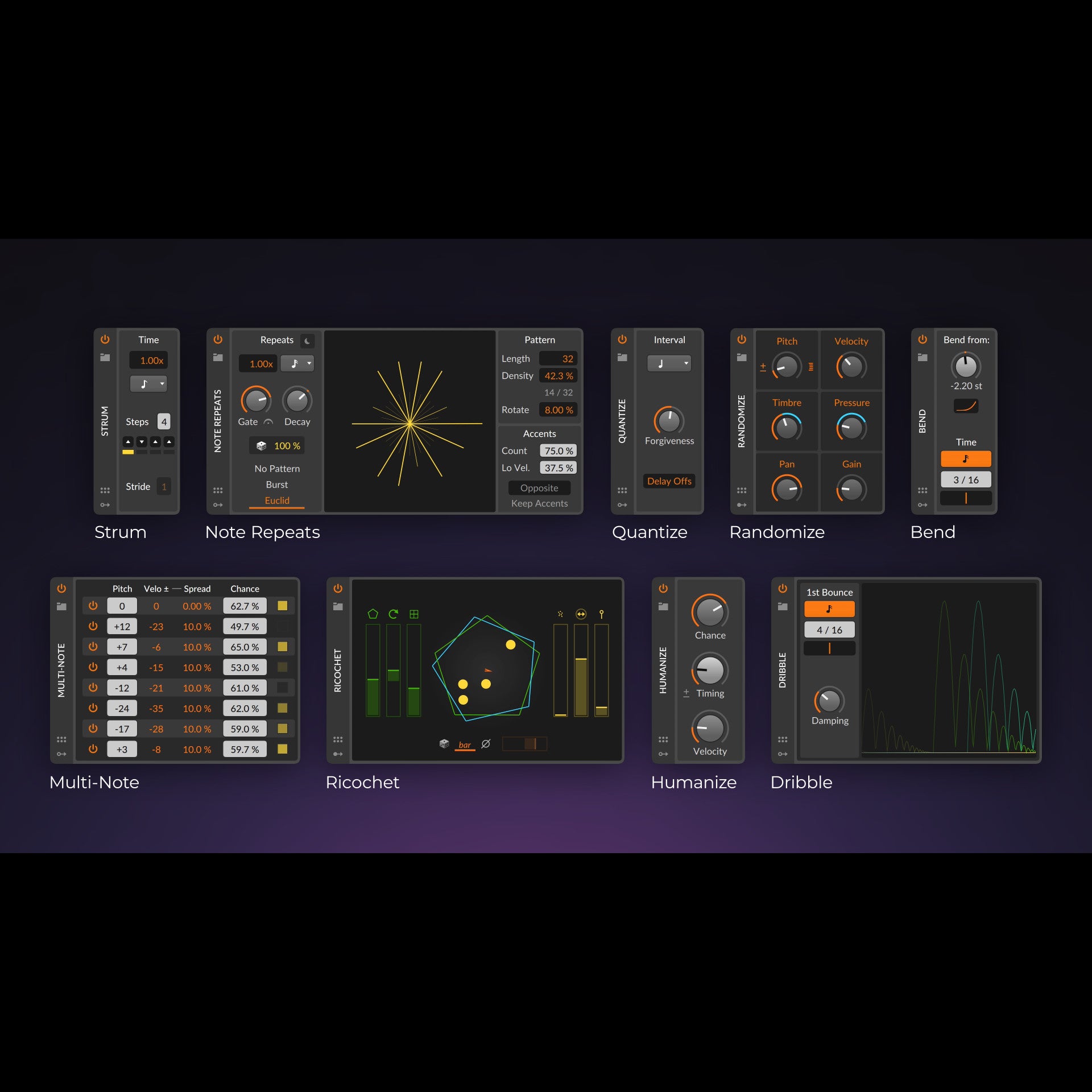Click the Damping knob in Dribble
Viewport: 1092px width, 1092px height.
(x=829, y=701)
